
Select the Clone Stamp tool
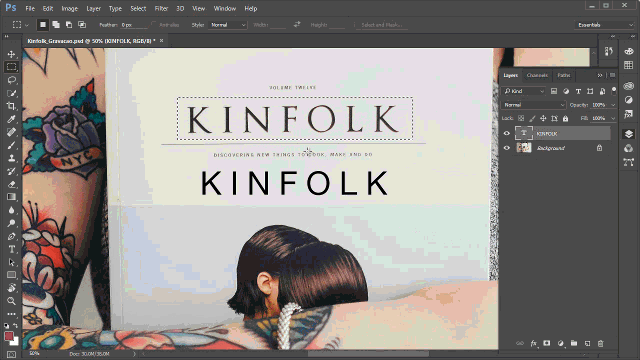point(11,158)
